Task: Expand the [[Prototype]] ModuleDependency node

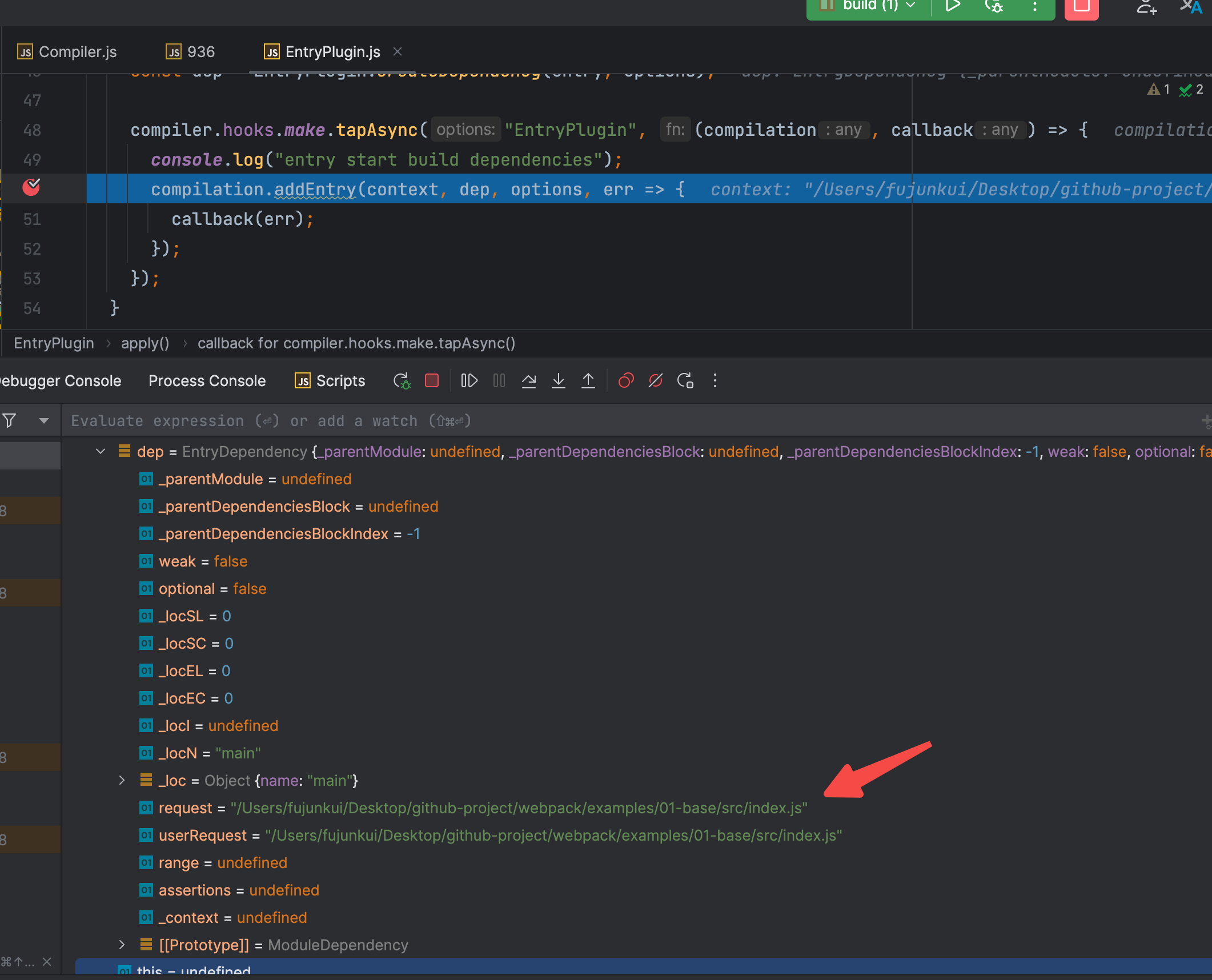Action: pos(122,945)
